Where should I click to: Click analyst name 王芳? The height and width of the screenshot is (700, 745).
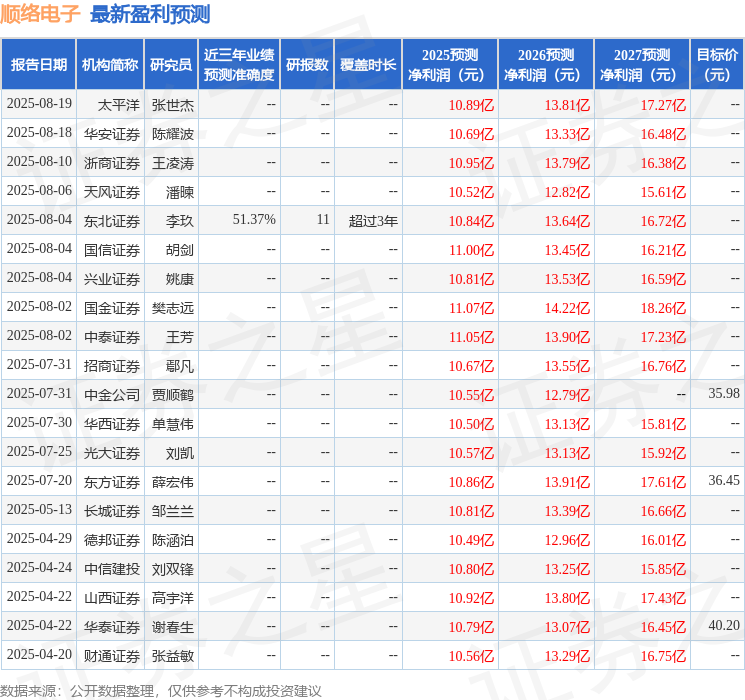(x=180, y=337)
